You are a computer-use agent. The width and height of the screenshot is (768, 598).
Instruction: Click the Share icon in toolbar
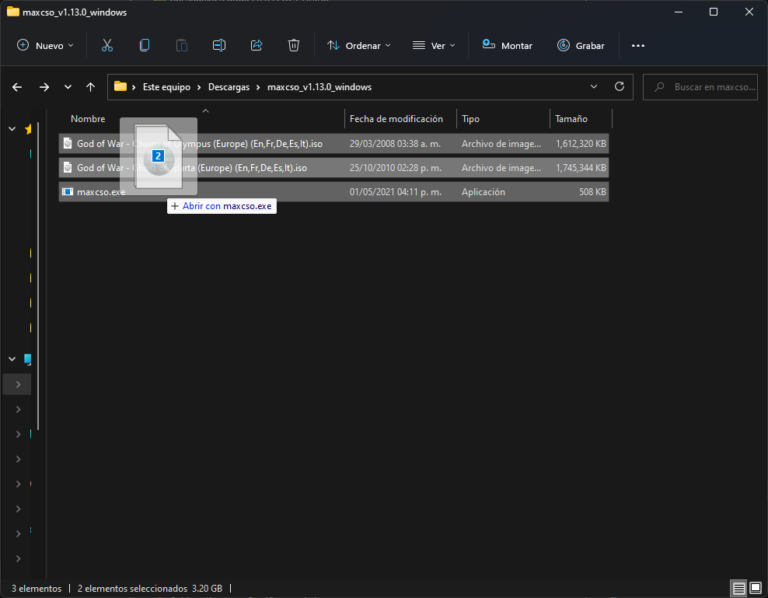click(x=256, y=45)
